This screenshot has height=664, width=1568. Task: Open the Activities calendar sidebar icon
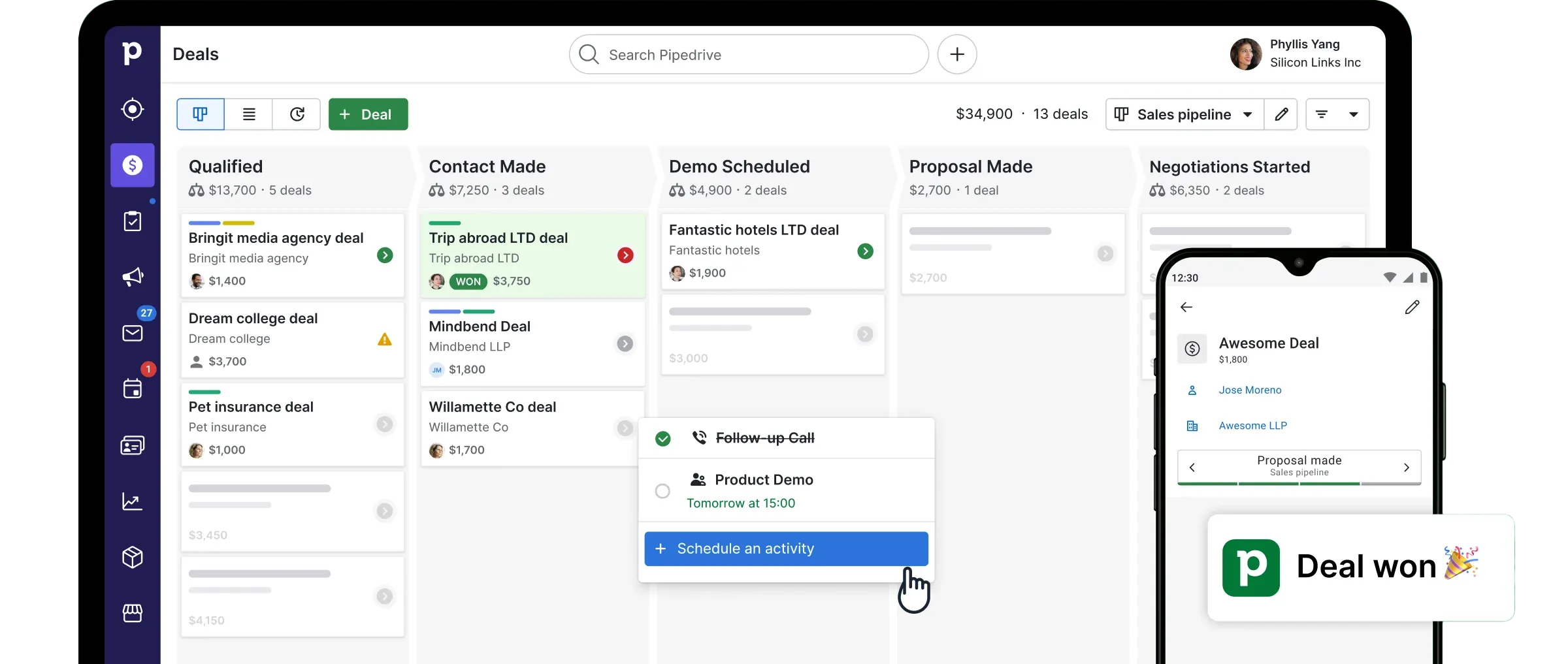(133, 388)
